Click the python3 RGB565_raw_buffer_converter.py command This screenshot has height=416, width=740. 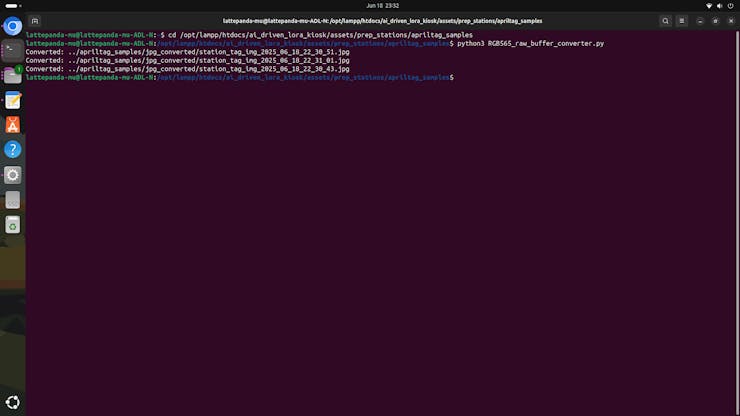click(x=530, y=43)
